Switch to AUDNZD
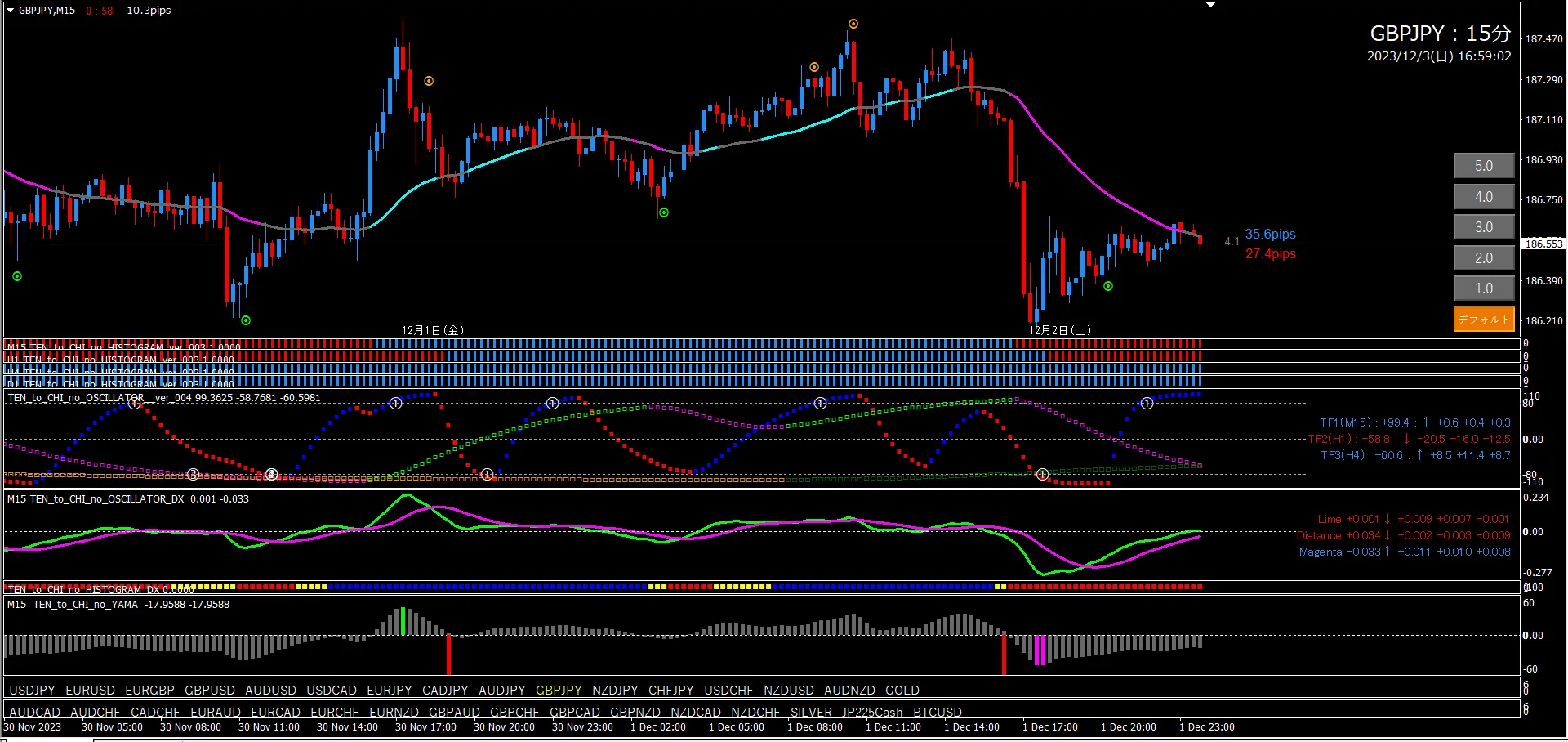This screenshot has height=742, width=1568. point(850,691)
